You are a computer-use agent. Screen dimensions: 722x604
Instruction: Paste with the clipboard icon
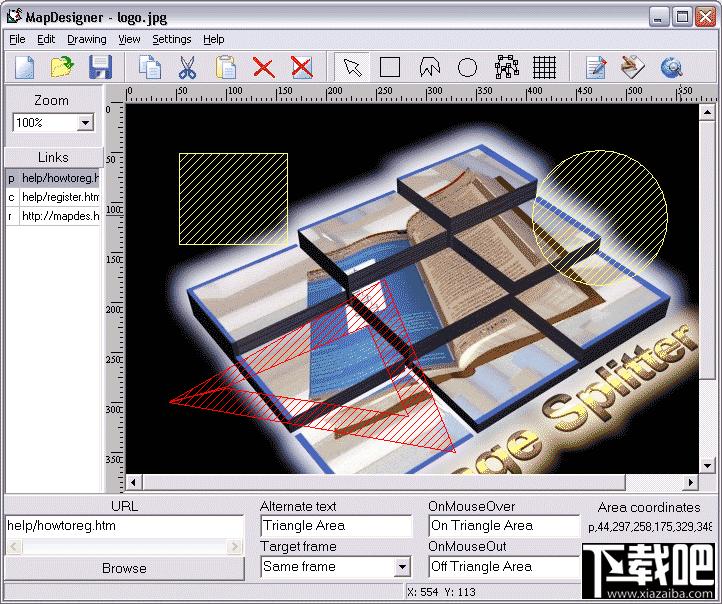click(x=226, y=67)
